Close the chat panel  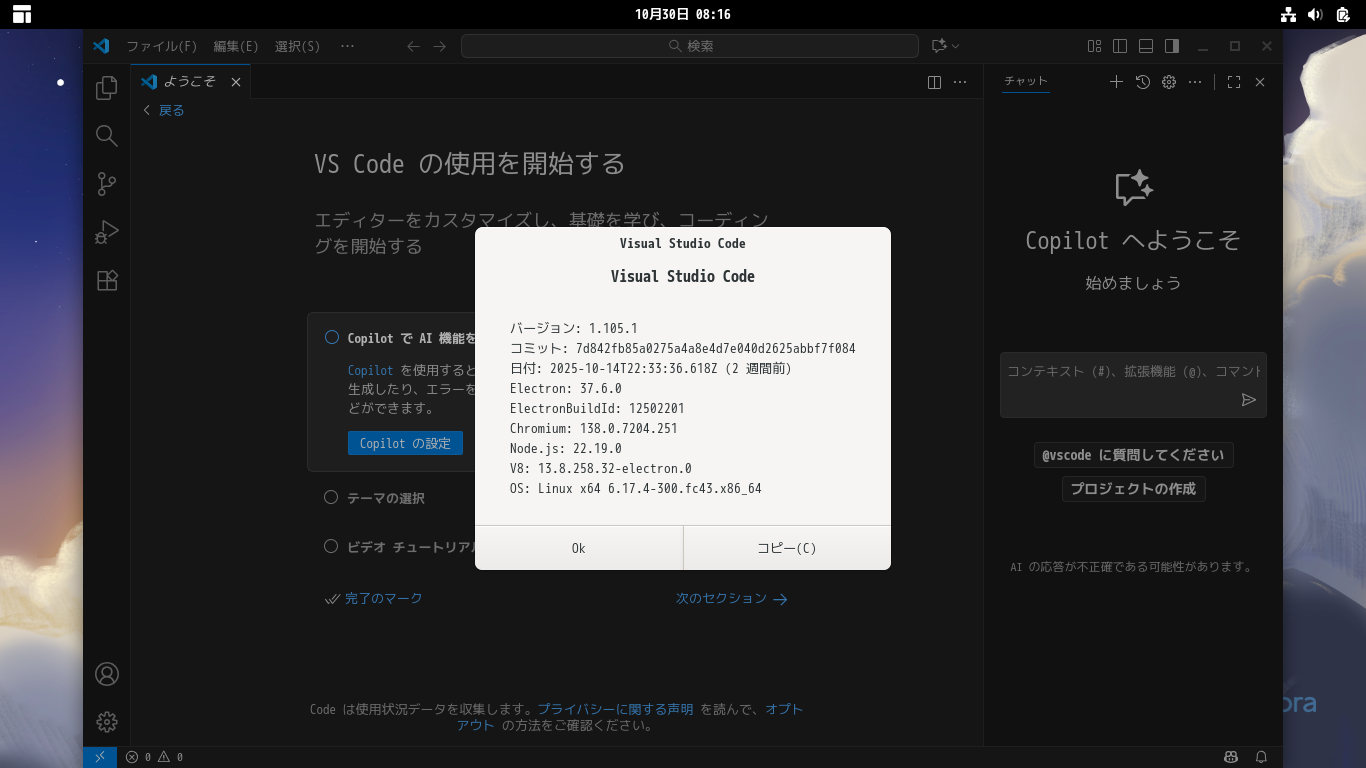[1260, 82]
